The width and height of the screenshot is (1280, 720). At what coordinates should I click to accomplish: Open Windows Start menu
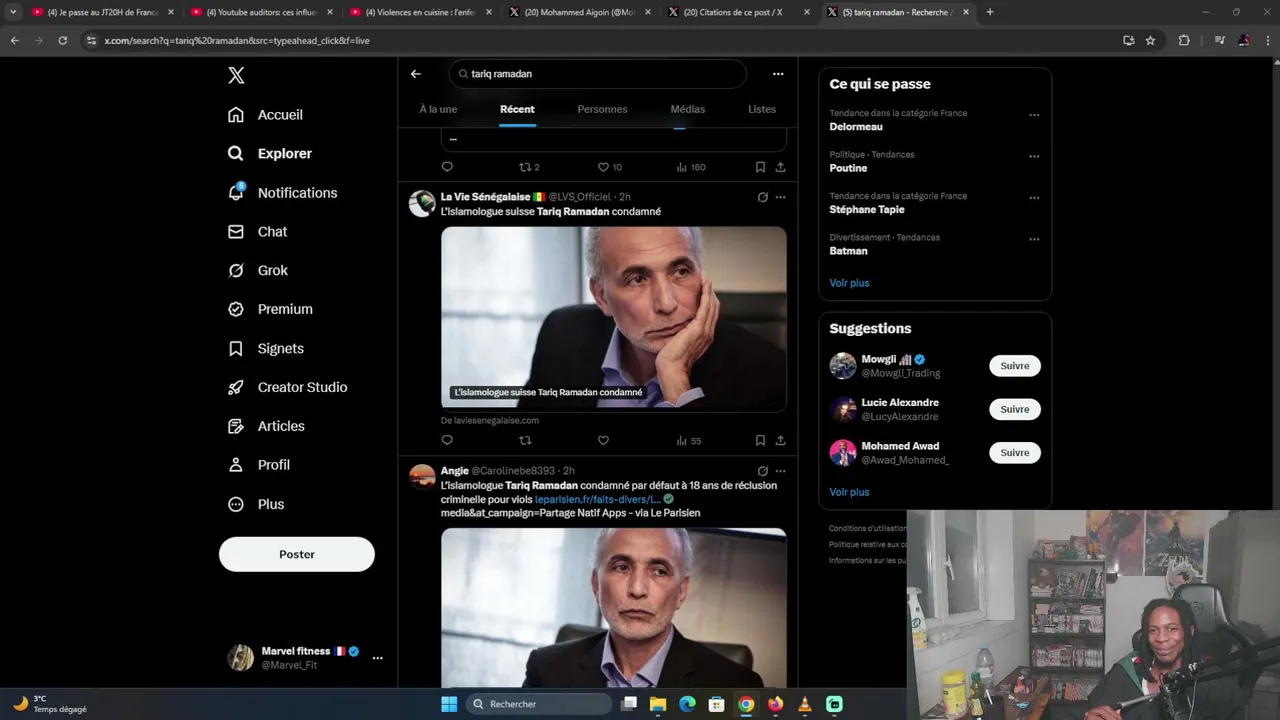449,704
